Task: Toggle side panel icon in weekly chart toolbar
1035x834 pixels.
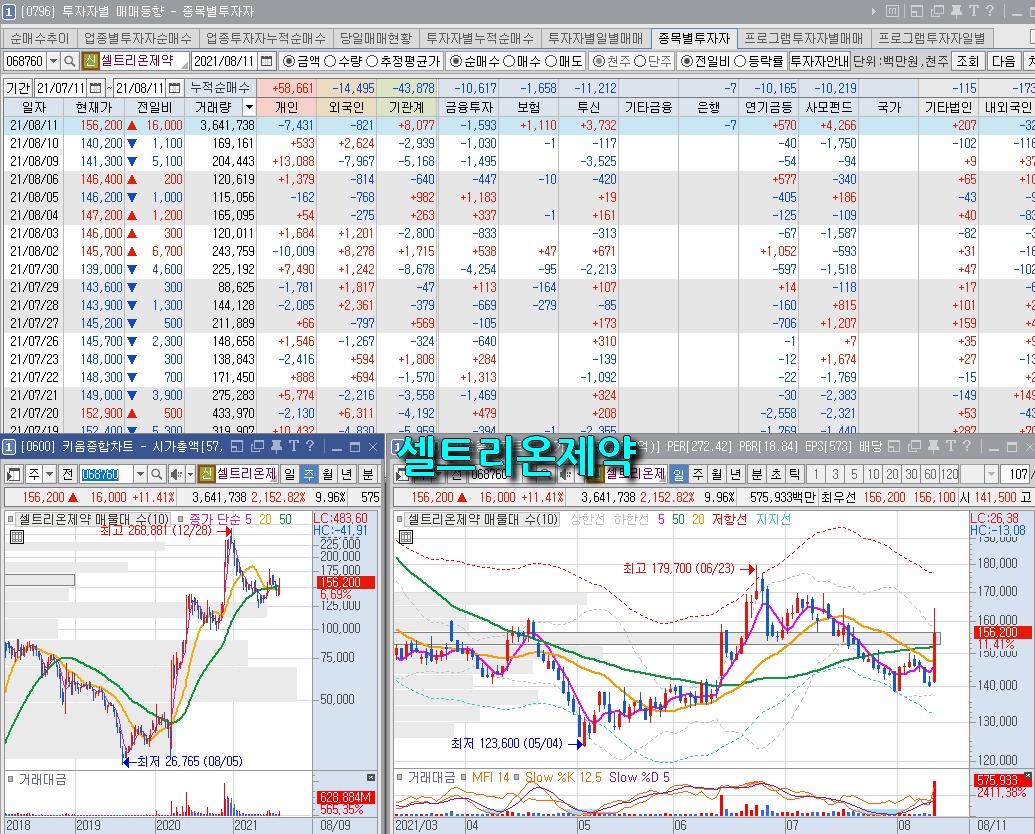Action: 13,474
